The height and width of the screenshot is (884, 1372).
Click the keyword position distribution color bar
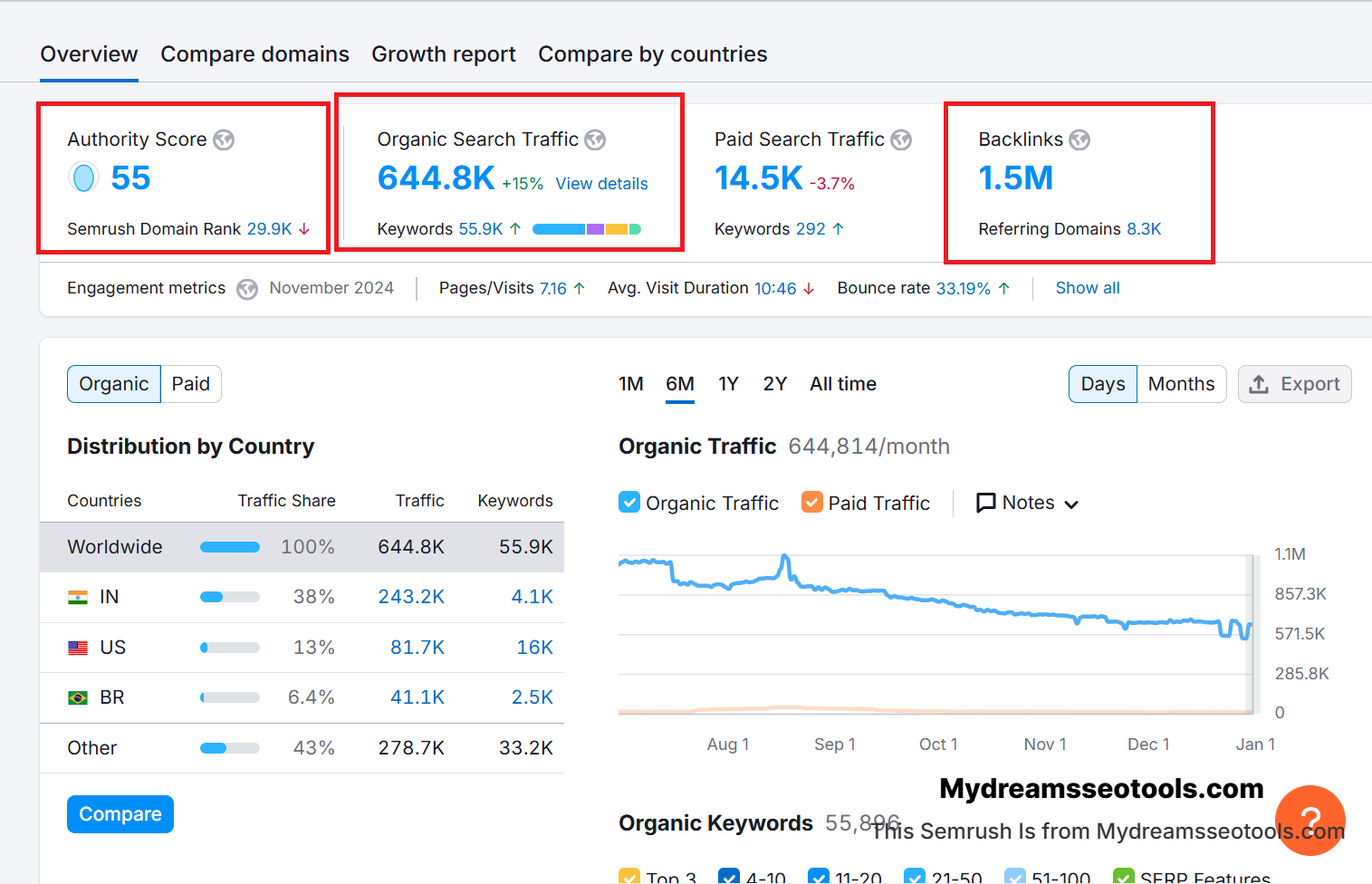click(587, 229)
